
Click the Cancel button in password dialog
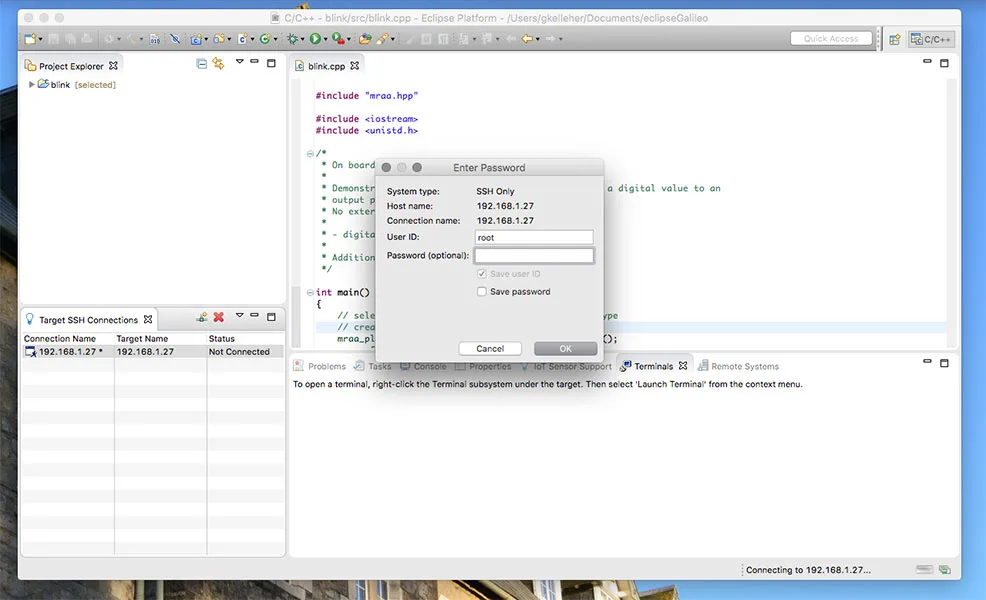click(490, 349)
